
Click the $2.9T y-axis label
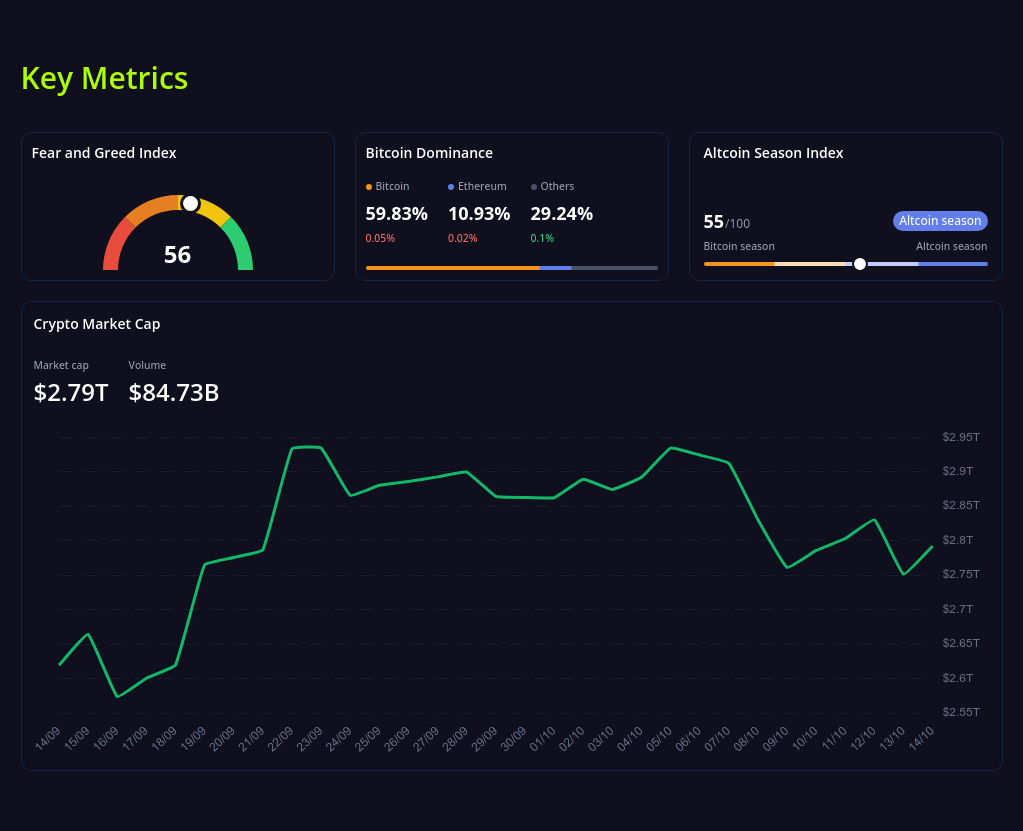click(957, 471)
